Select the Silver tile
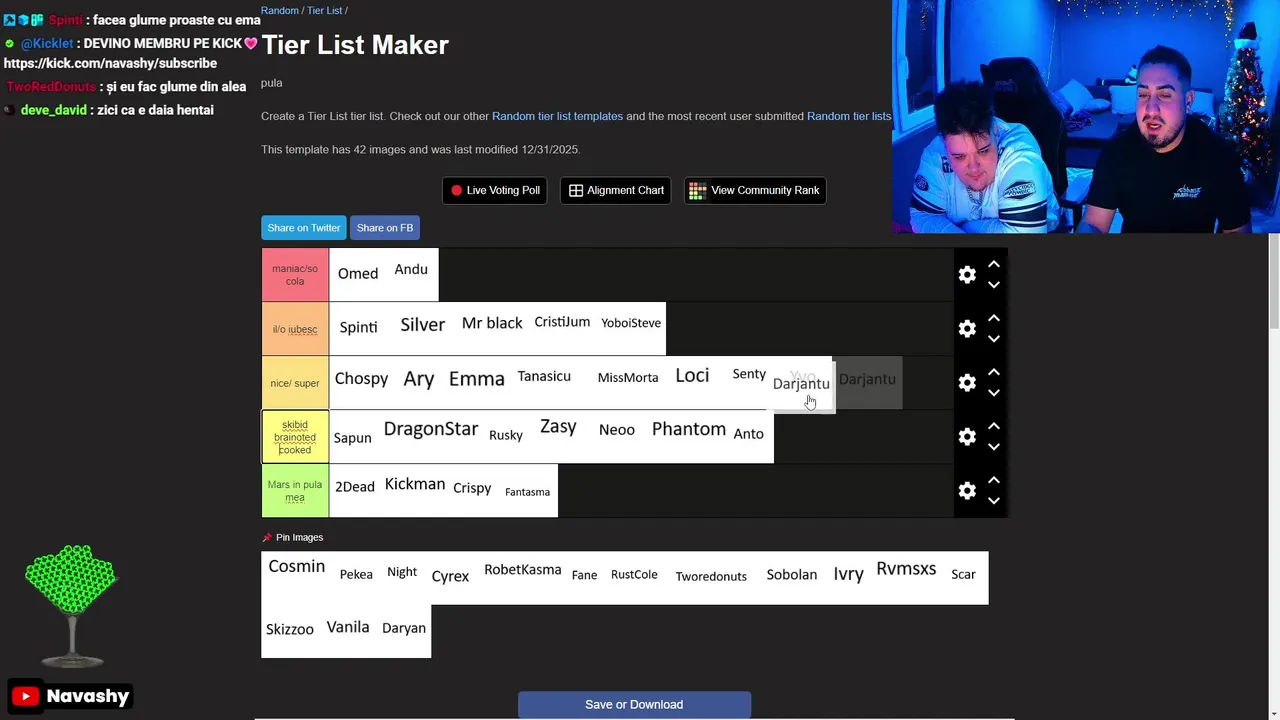Screen dimensions: 1280x720 (x=422, y=328)
